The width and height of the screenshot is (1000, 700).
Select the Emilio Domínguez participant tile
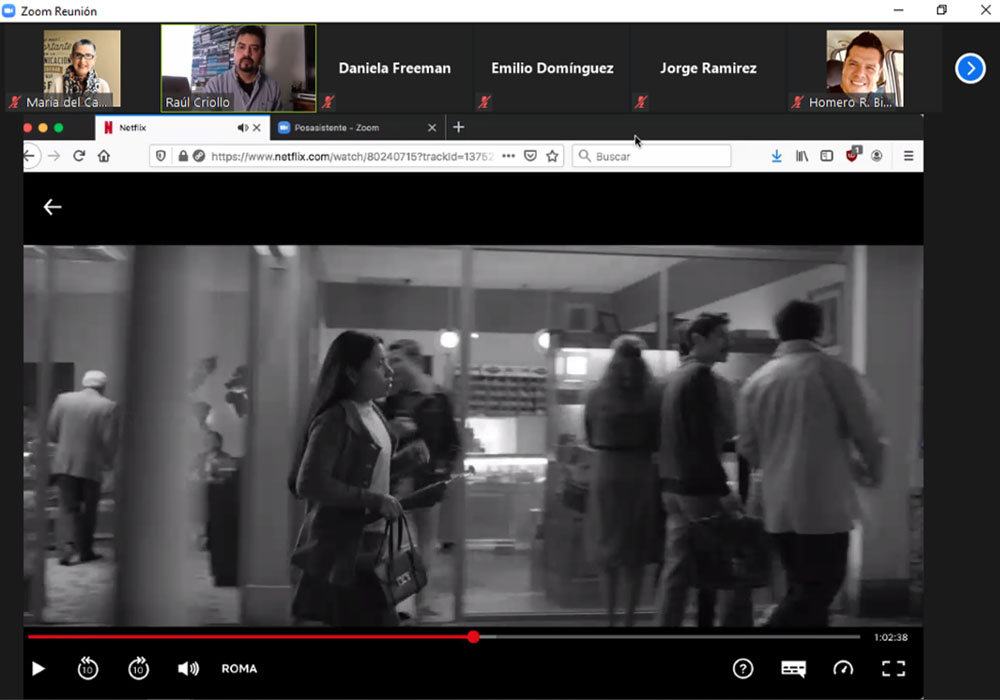(552, 68)
